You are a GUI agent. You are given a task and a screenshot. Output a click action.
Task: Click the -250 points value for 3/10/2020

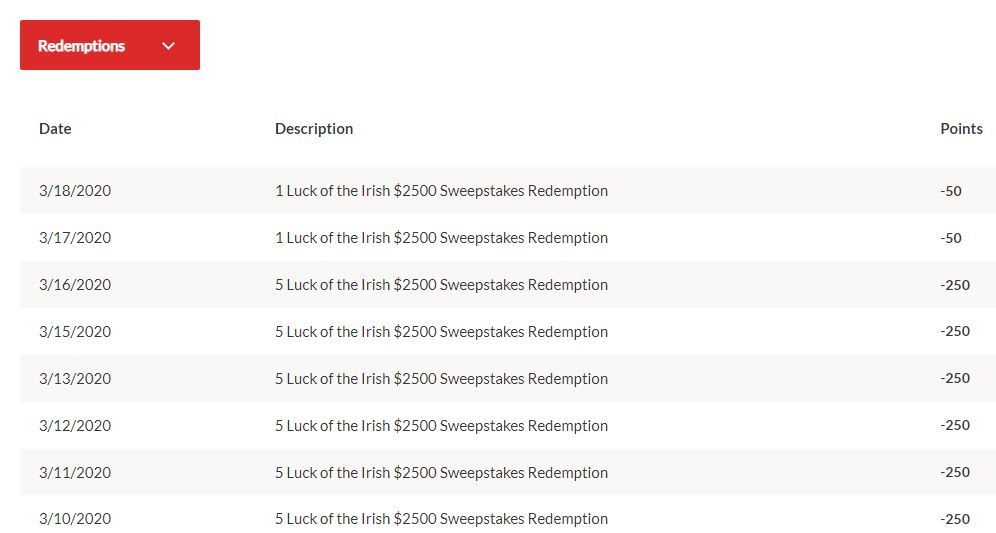[x=955, y=519]
